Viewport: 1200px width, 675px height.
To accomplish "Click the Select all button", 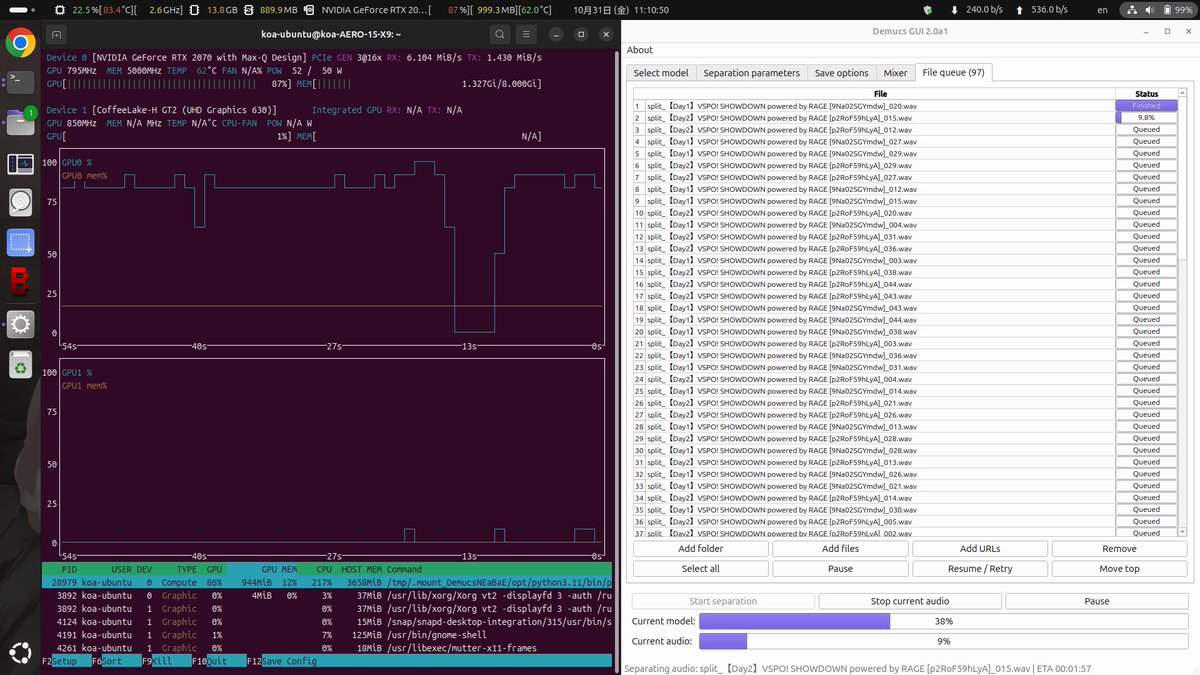I will click(701, 569).
